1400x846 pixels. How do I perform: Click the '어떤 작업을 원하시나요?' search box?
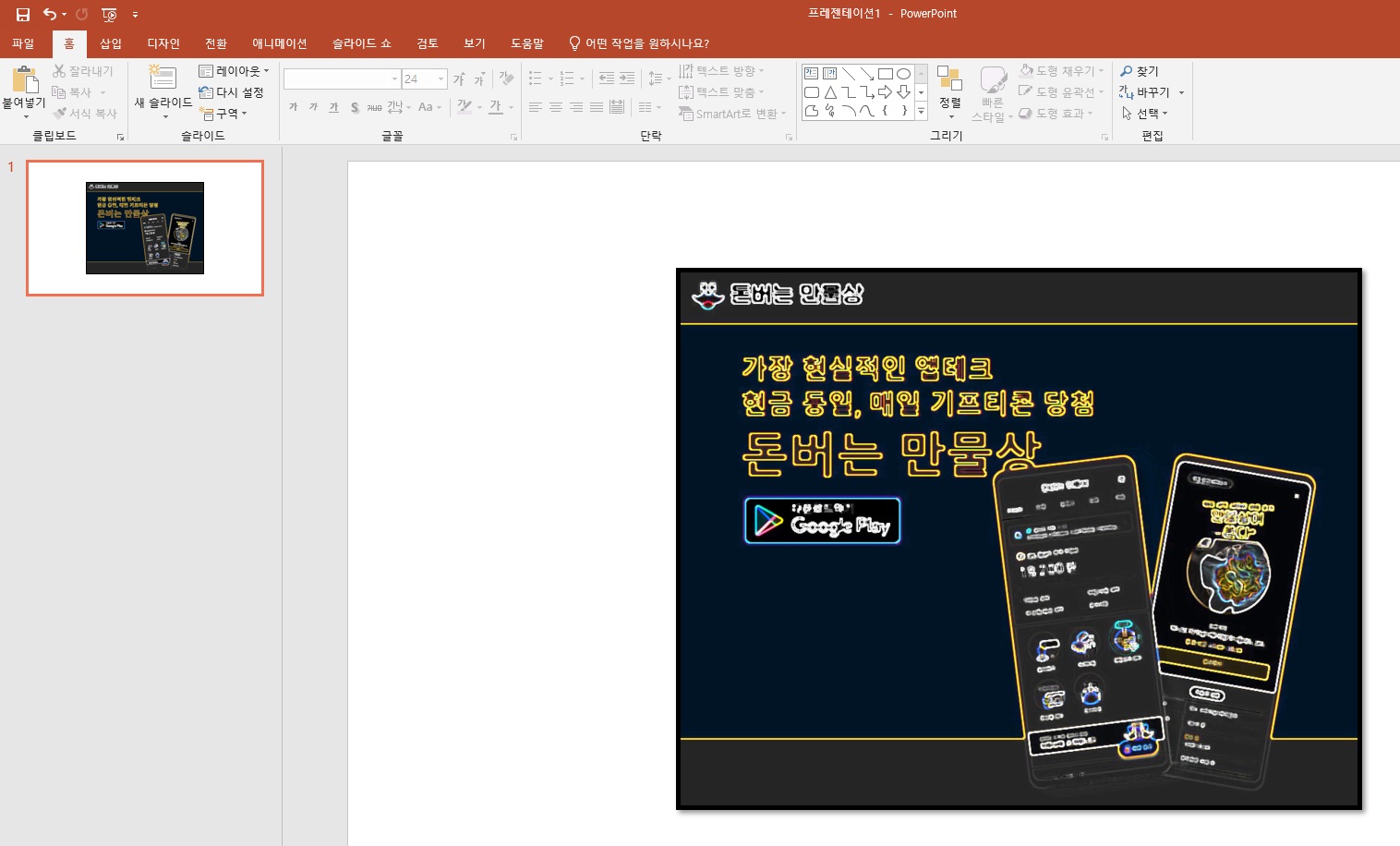639,43
